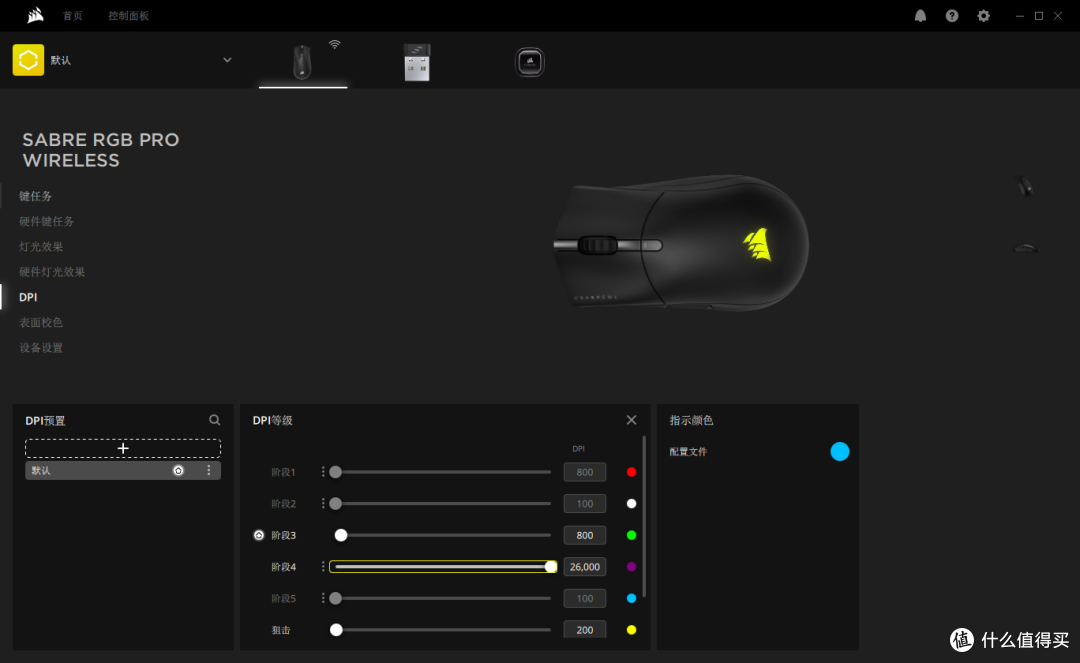The height and width of the screenshot is (663, 1080).
Task: Click the DPI等级 panel scrollbar
Action: [x=644, y=516]
